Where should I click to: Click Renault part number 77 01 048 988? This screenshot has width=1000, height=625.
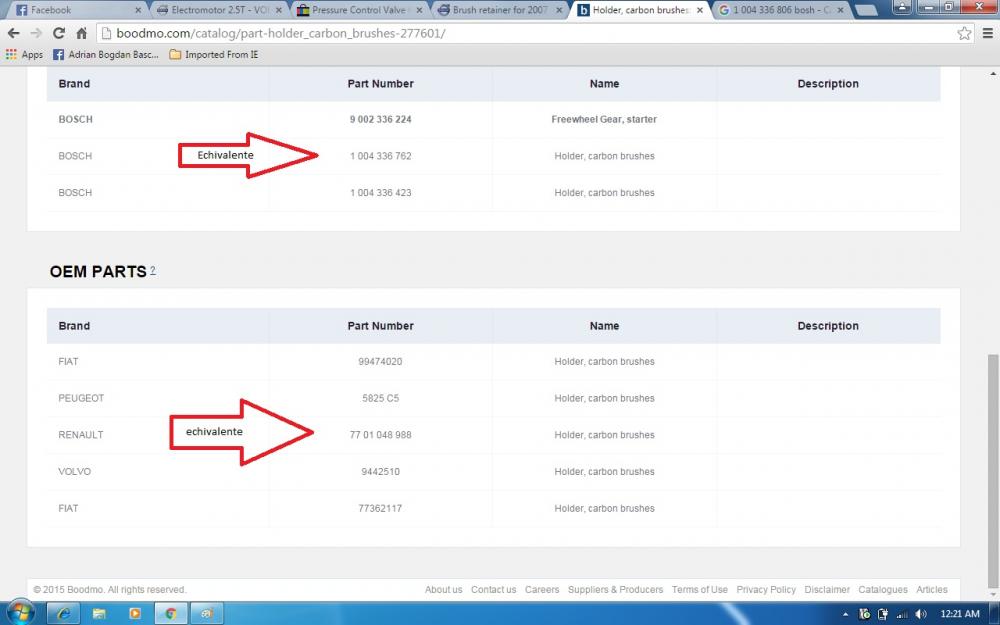pos(381,435)
